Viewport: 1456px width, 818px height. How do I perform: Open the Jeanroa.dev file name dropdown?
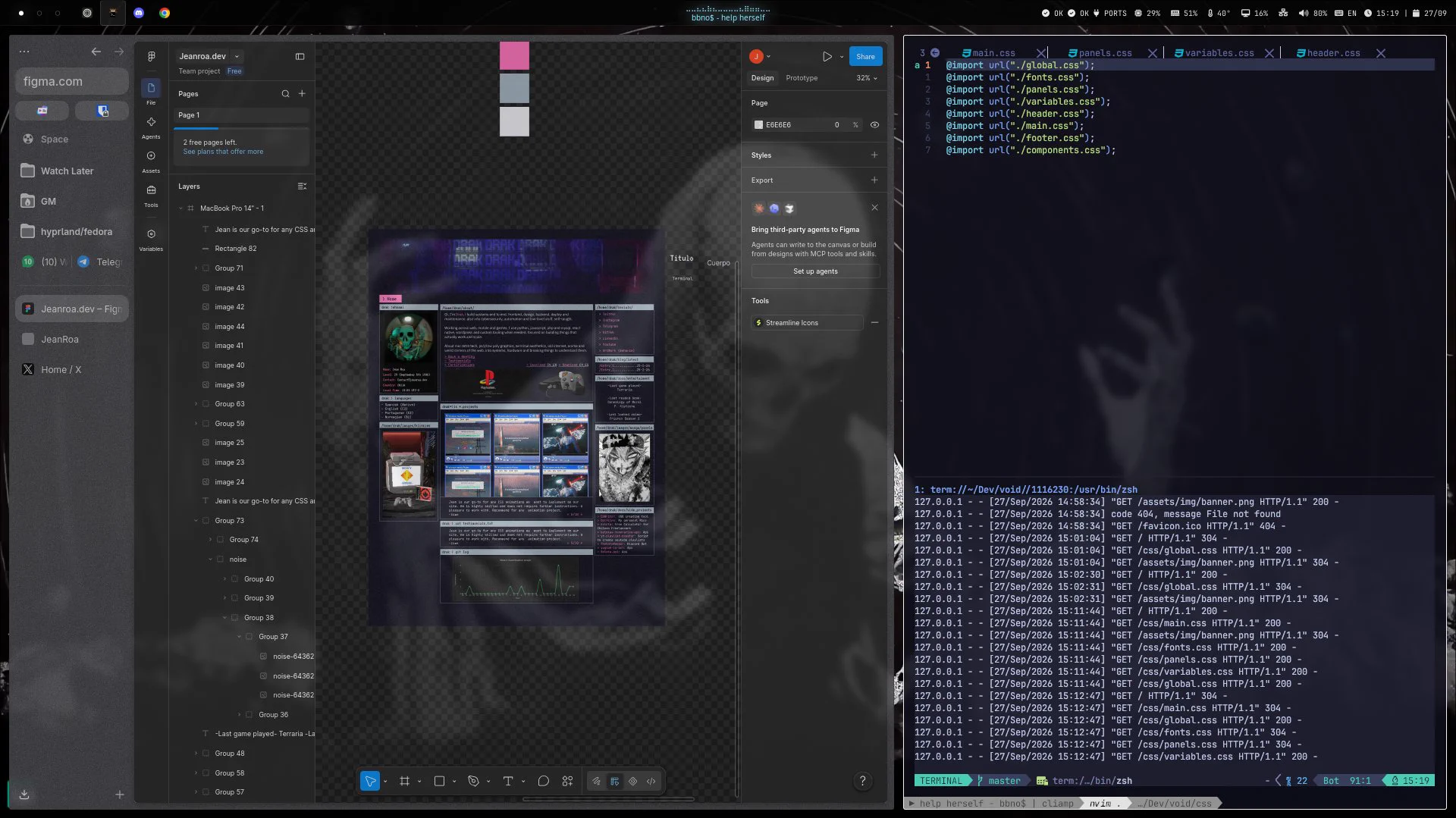(237, 56)
